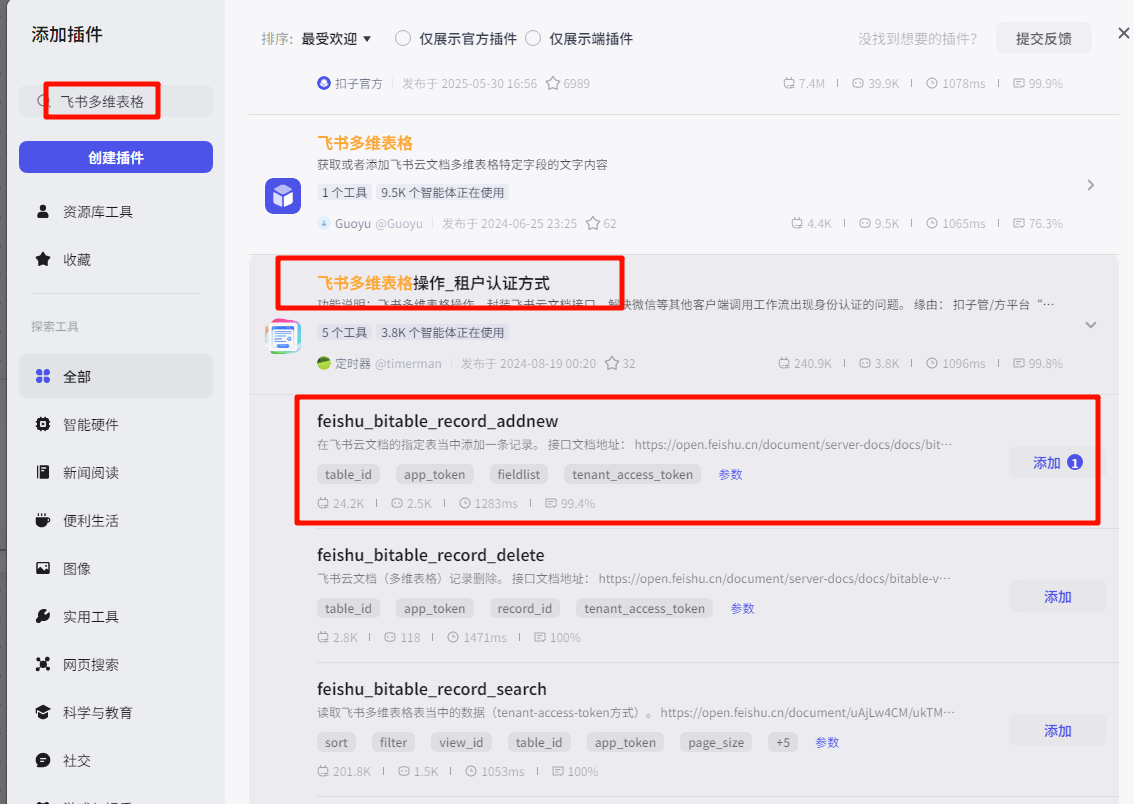Click the 资源库工具 person icon
This screenshot has width=1134, height=804.
coord(43,212)
